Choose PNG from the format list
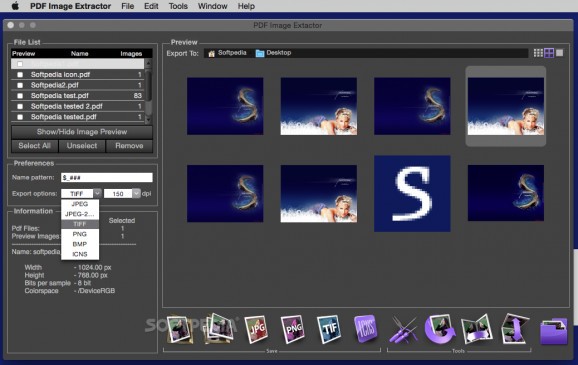 [80, 234]
